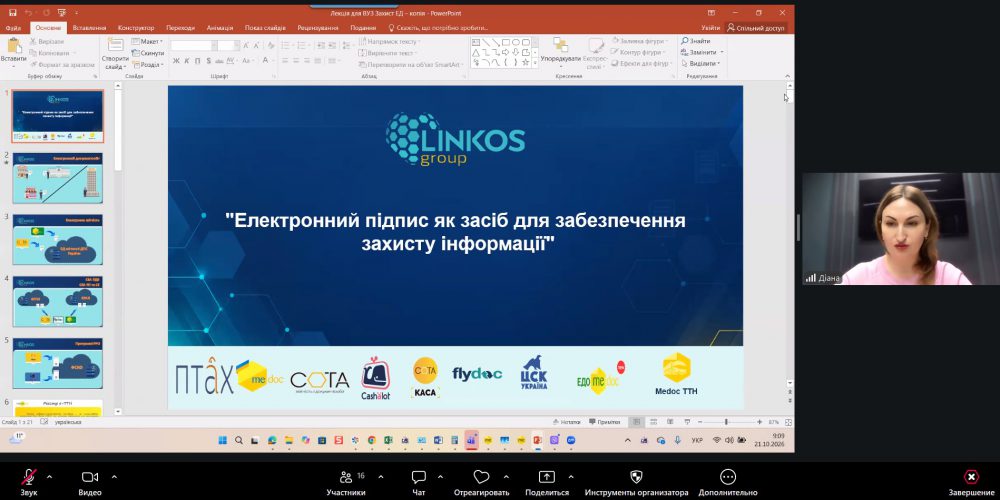
Task: Click Знайти (Find) in editing group
Action: click(x=695, y=41)
